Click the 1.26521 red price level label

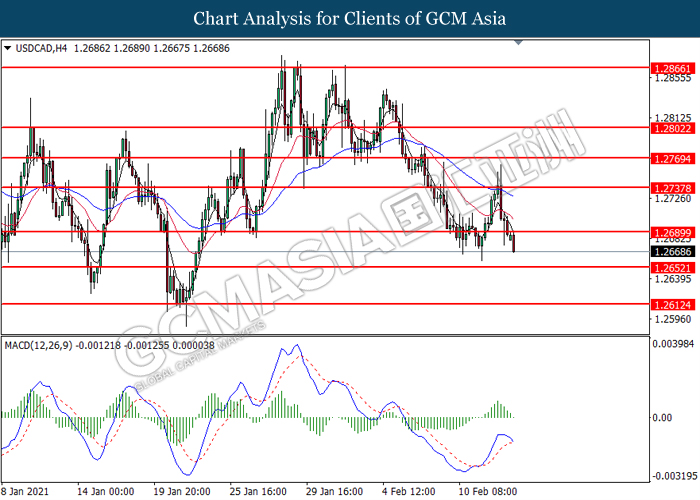673,268
